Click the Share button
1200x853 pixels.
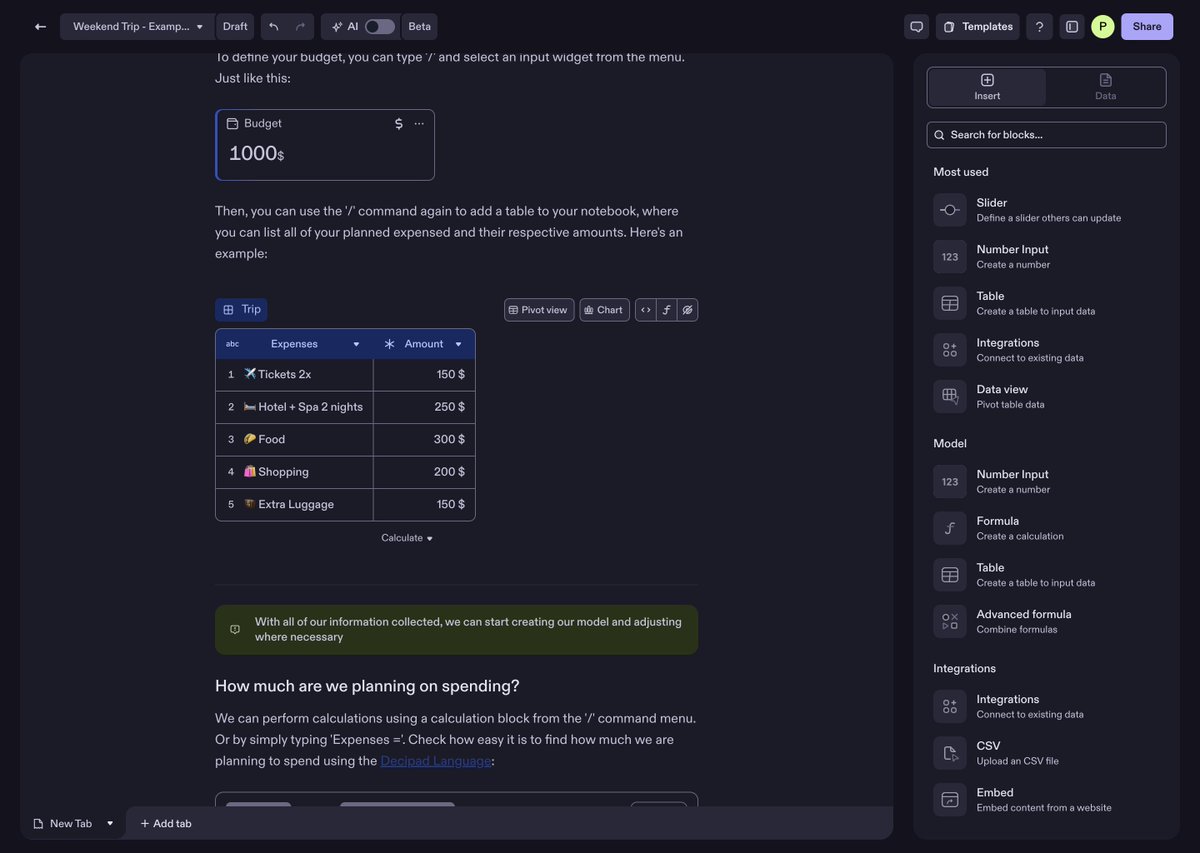[1147, 27]
